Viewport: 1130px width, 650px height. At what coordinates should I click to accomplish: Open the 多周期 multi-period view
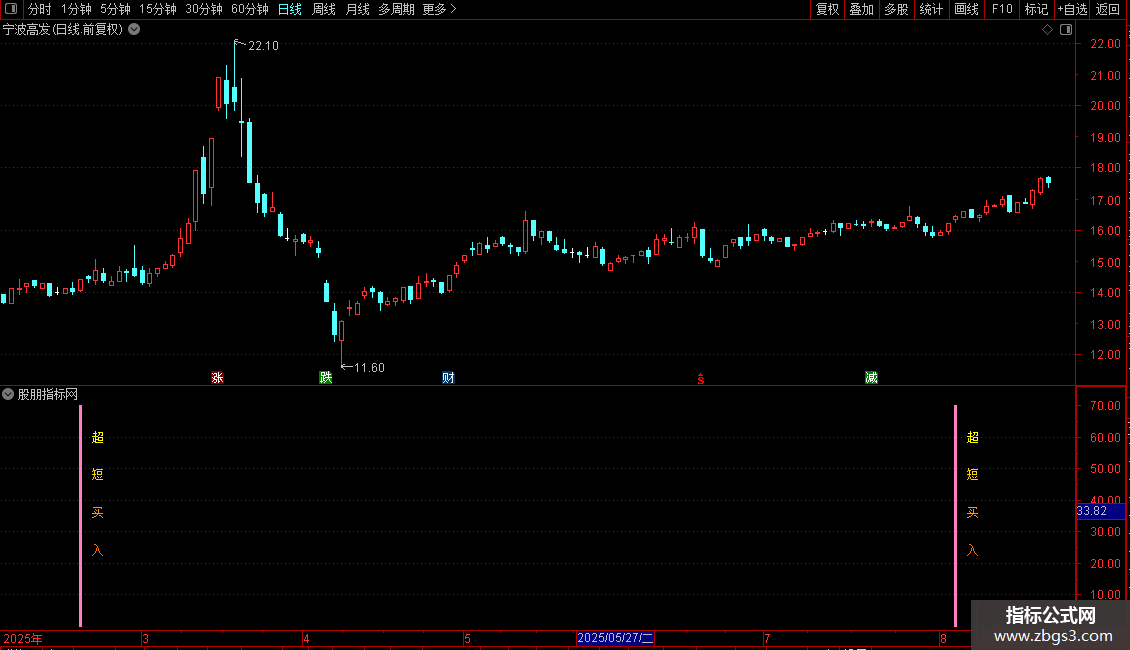[x=396, y=9]
